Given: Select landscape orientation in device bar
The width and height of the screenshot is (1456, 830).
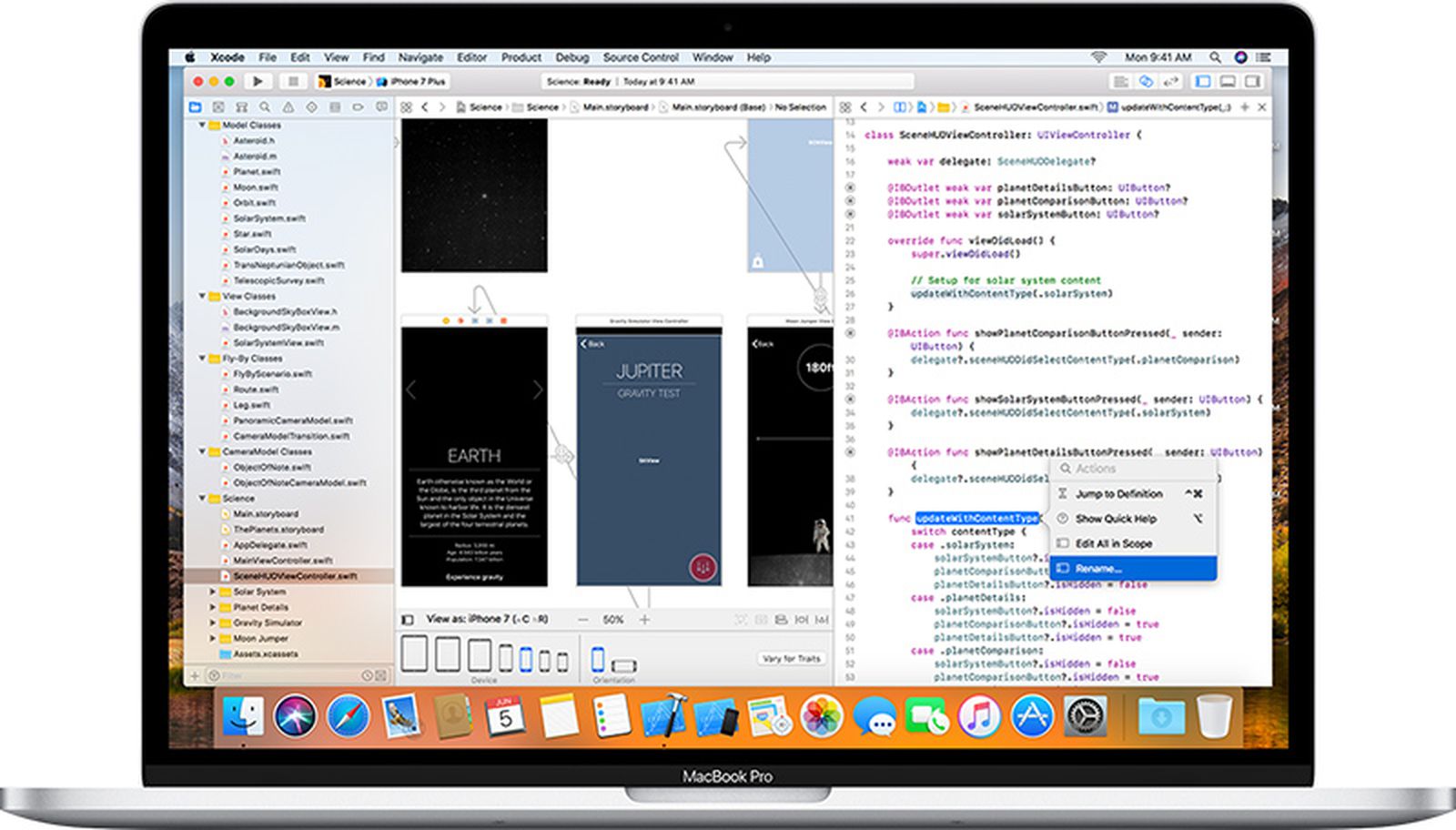Looking at the screenshot, I should (624, 664).
